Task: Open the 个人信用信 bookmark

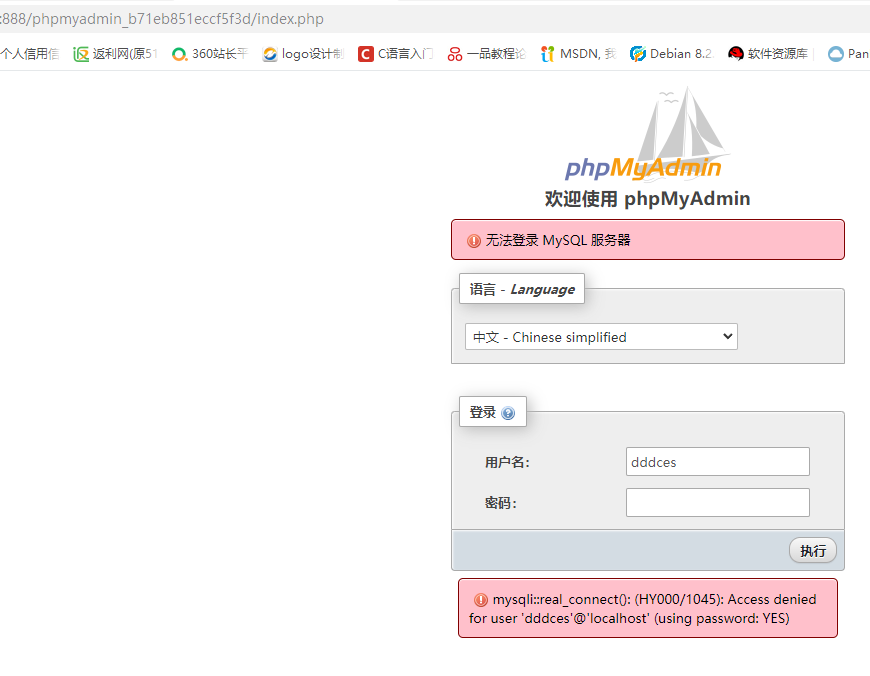Action: [x=29, y=54]
